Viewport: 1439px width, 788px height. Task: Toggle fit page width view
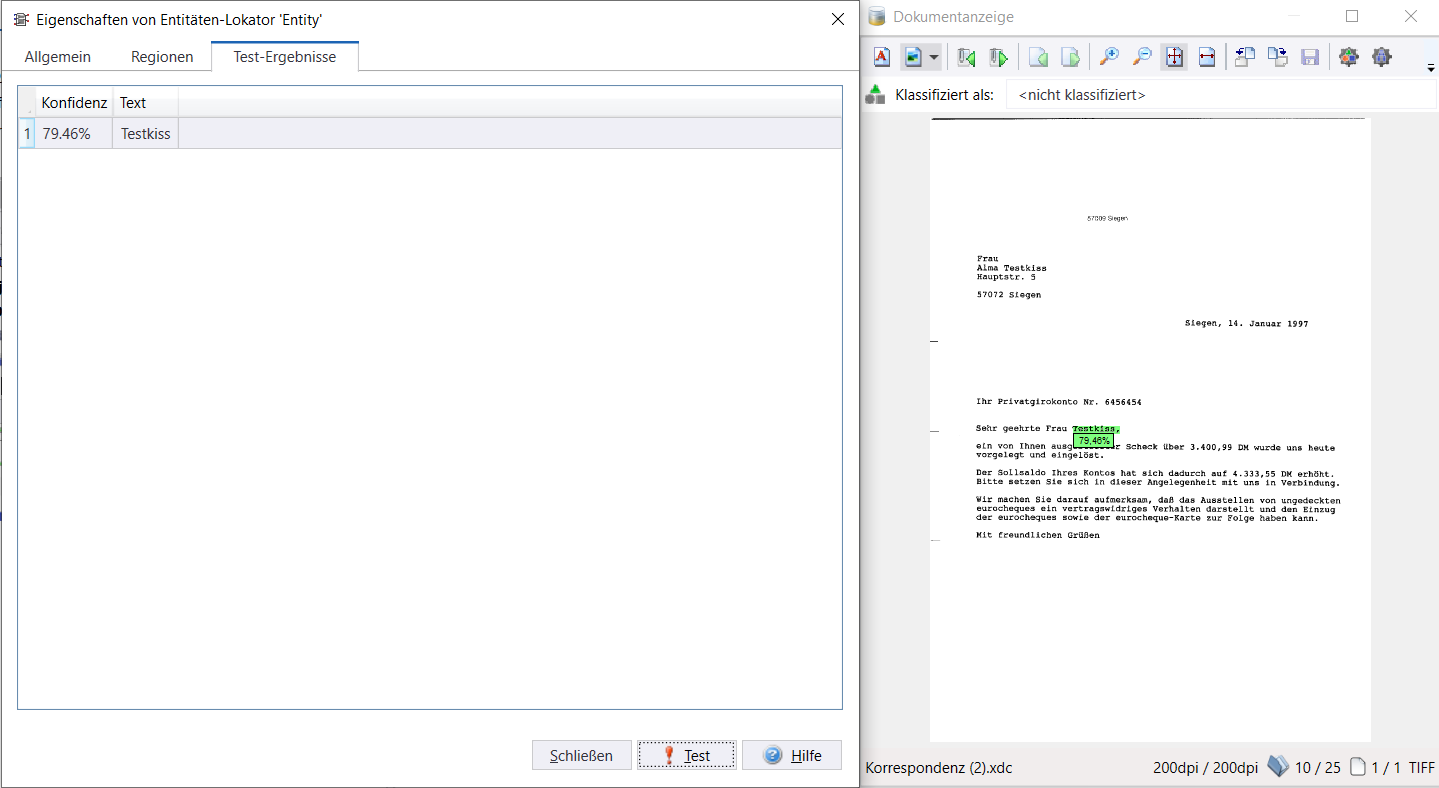coord(1206,57)
